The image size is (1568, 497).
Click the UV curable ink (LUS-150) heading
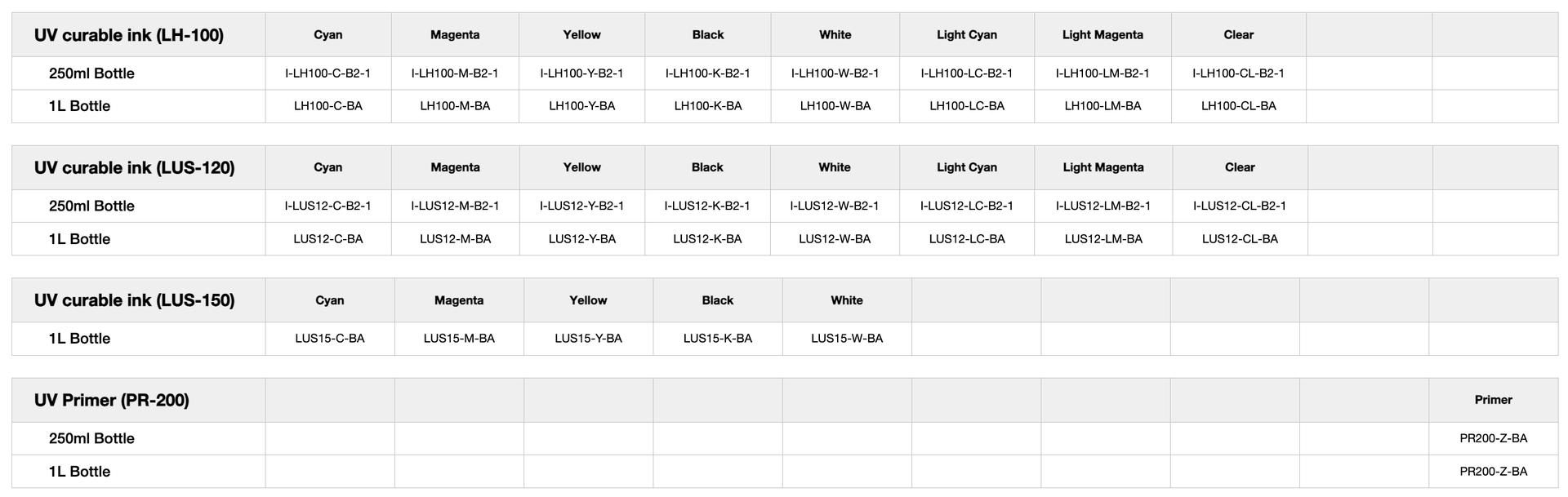pyautogui.click(x=135, y=300)
